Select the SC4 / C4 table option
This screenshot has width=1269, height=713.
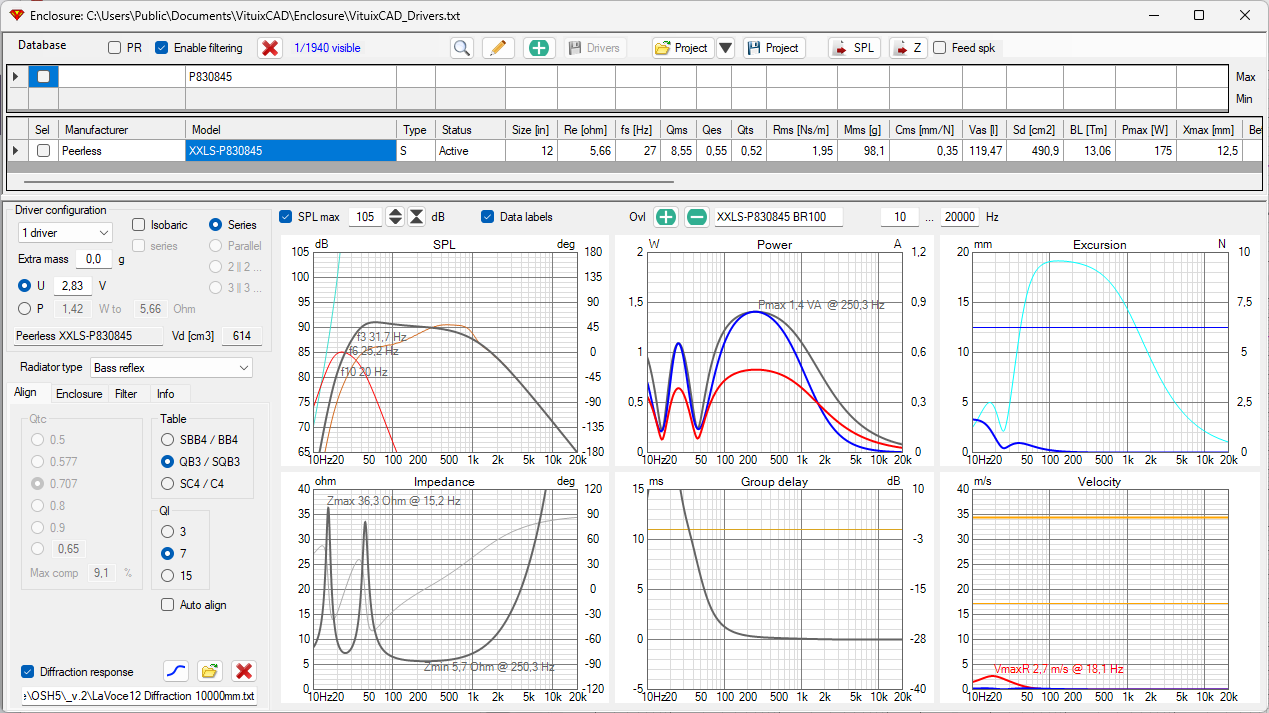point(168,484)
